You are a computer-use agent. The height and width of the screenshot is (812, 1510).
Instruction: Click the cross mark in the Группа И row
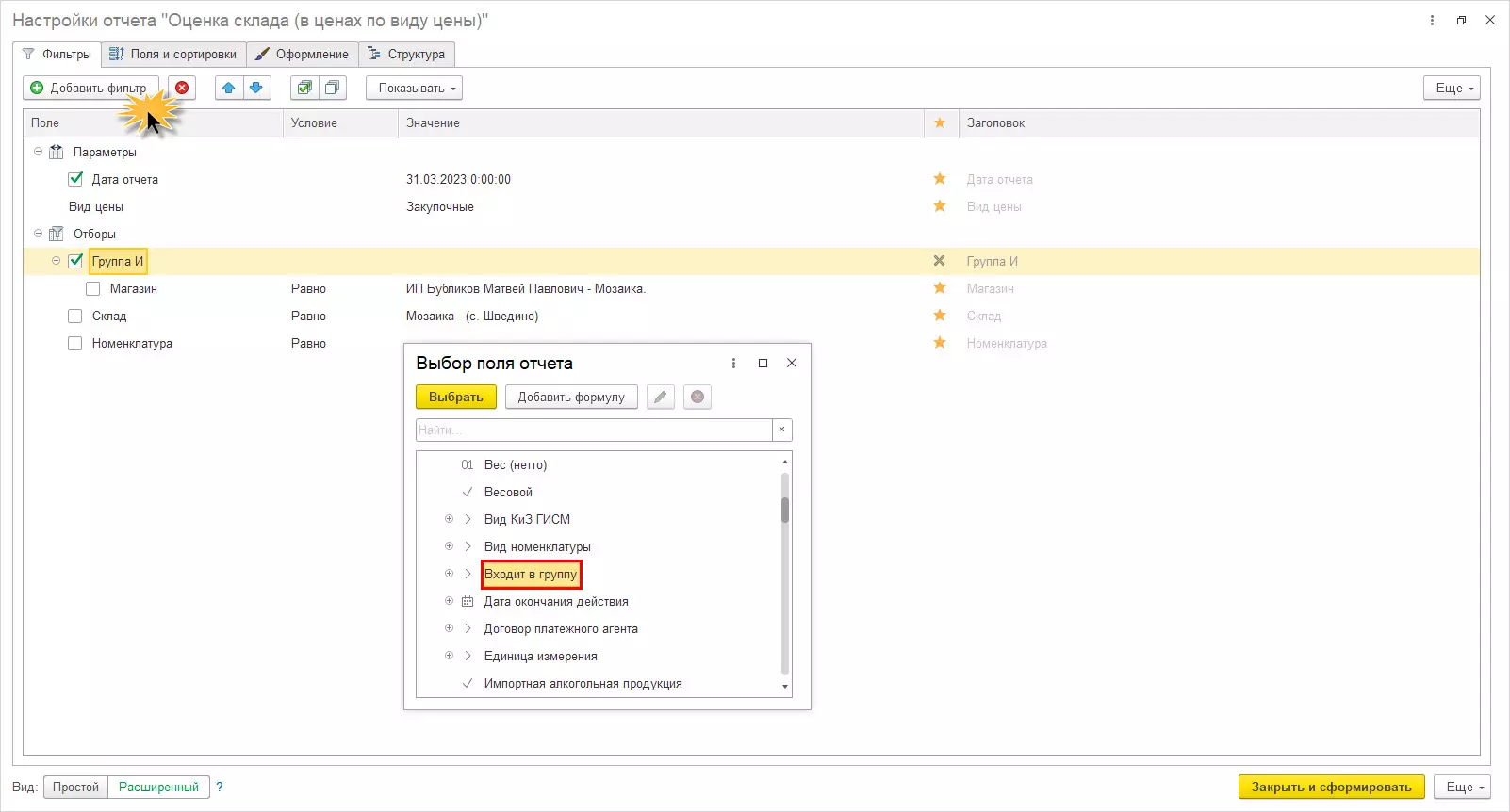(x=940, y=261)
